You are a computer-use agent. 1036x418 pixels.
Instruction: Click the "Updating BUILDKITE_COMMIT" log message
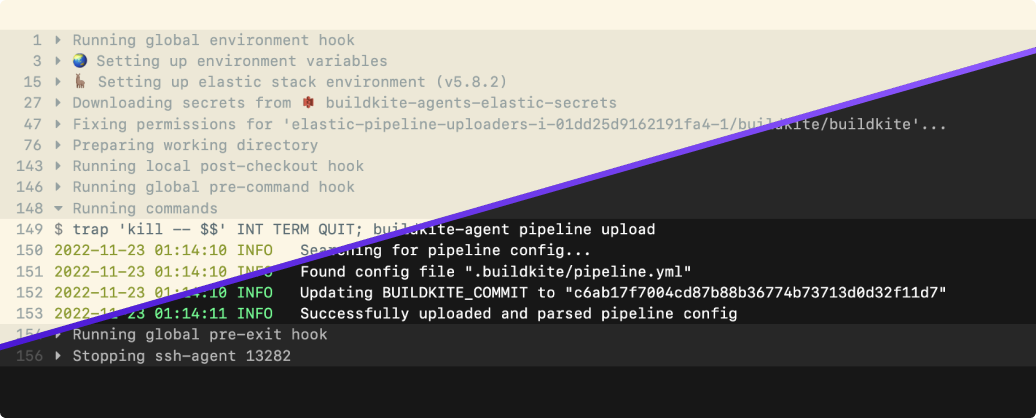622,292
